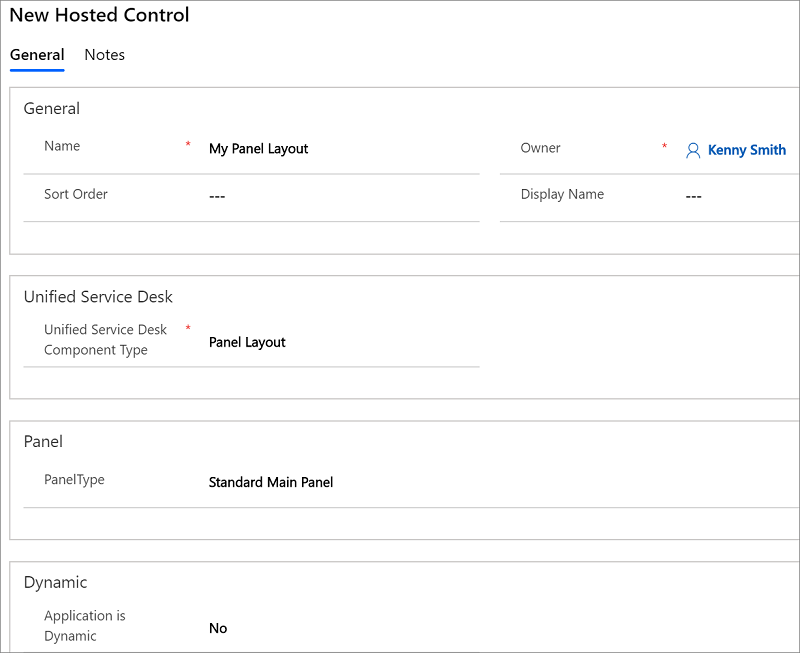Click the person icon beside Kenny Smith
800x653 pixels.
[693, 150]
